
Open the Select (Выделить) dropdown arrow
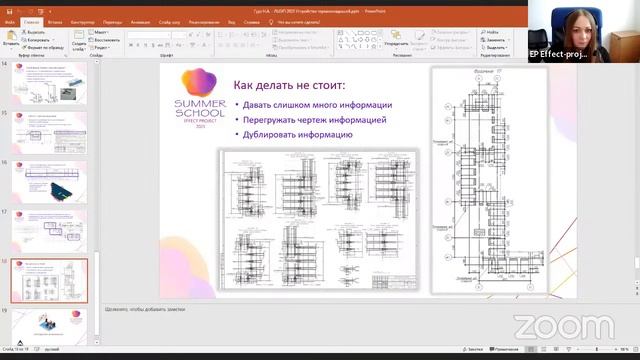coord(507,48)
